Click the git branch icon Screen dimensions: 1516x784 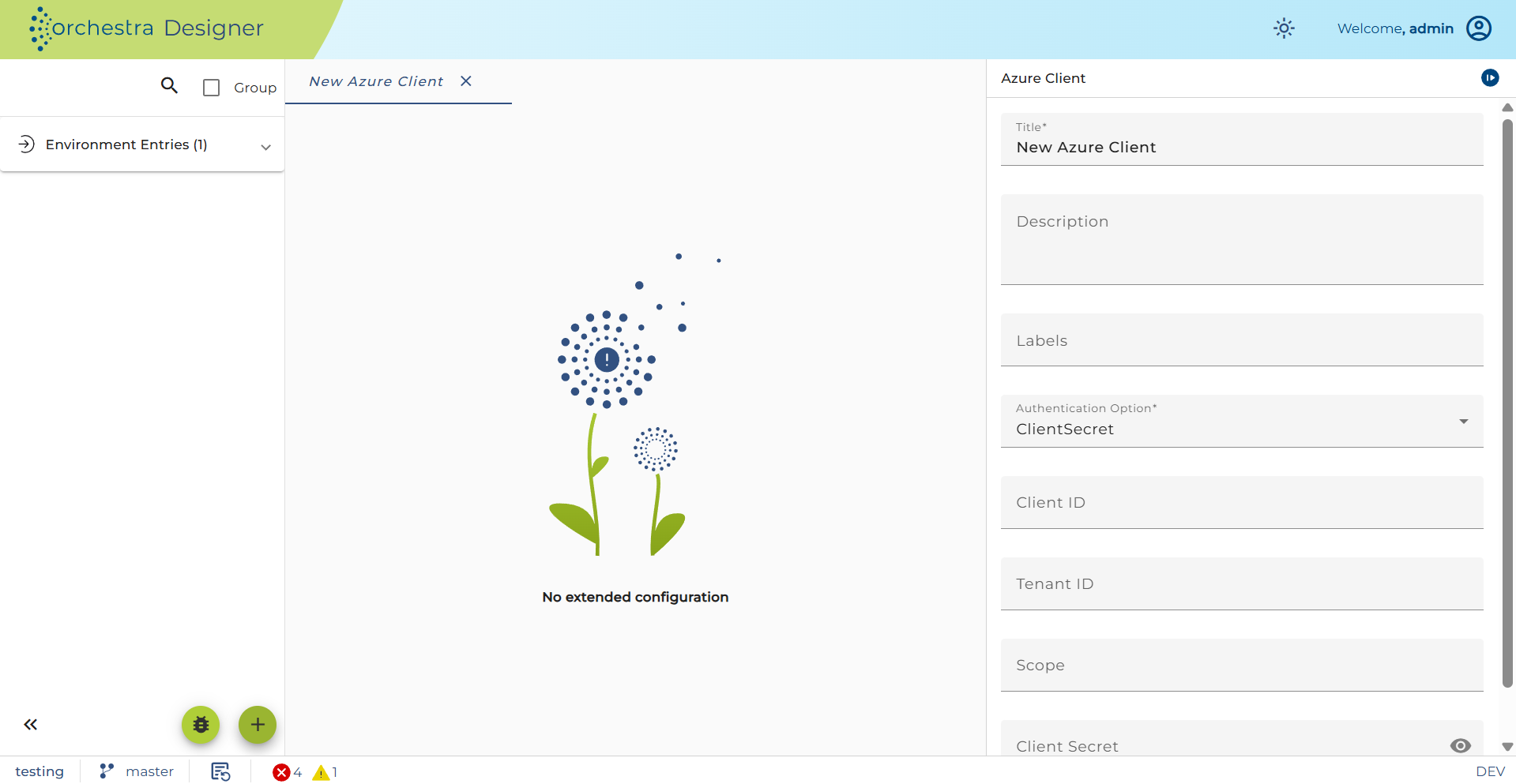107,771
